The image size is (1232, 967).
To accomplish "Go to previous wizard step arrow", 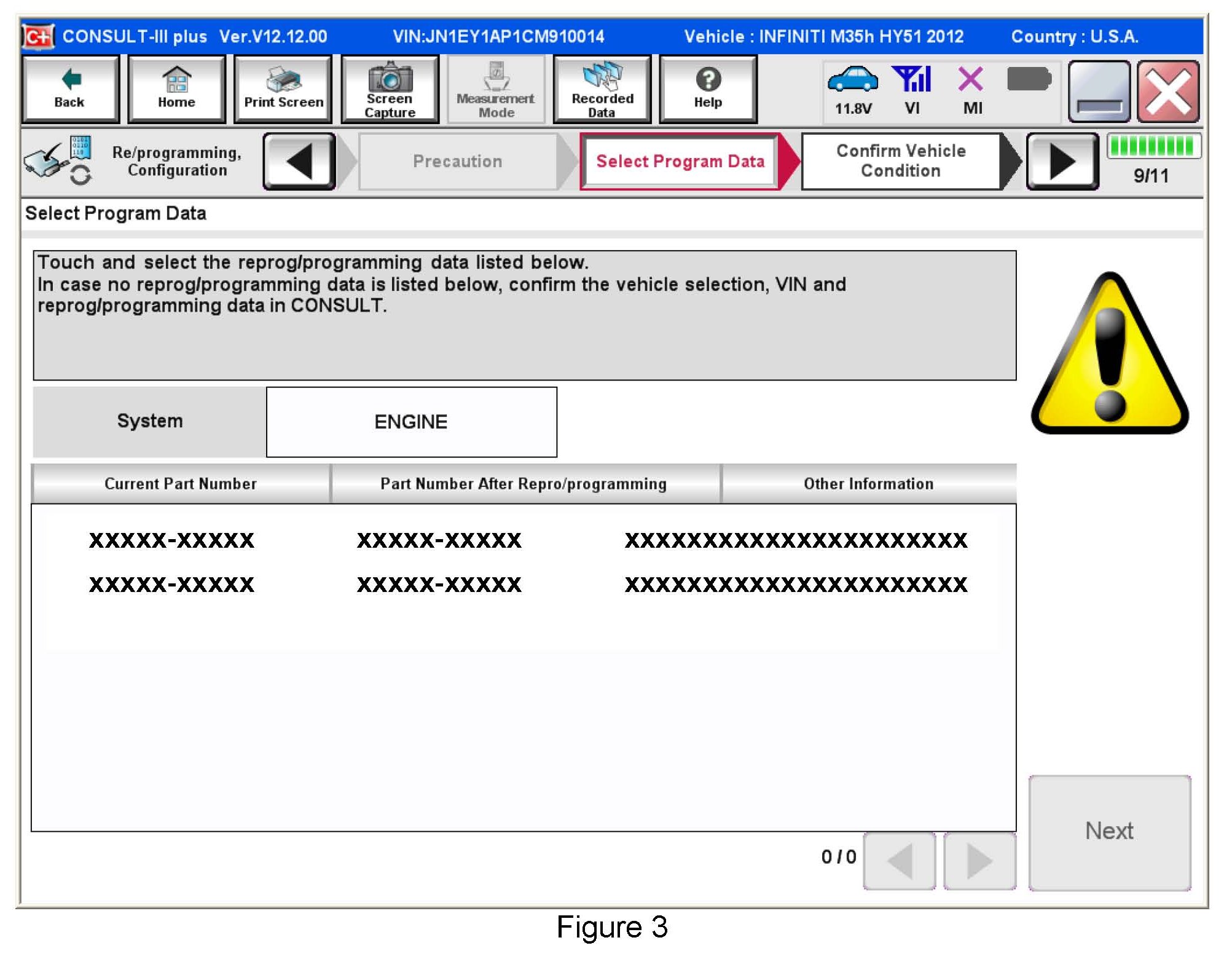I will coord(299,162).
